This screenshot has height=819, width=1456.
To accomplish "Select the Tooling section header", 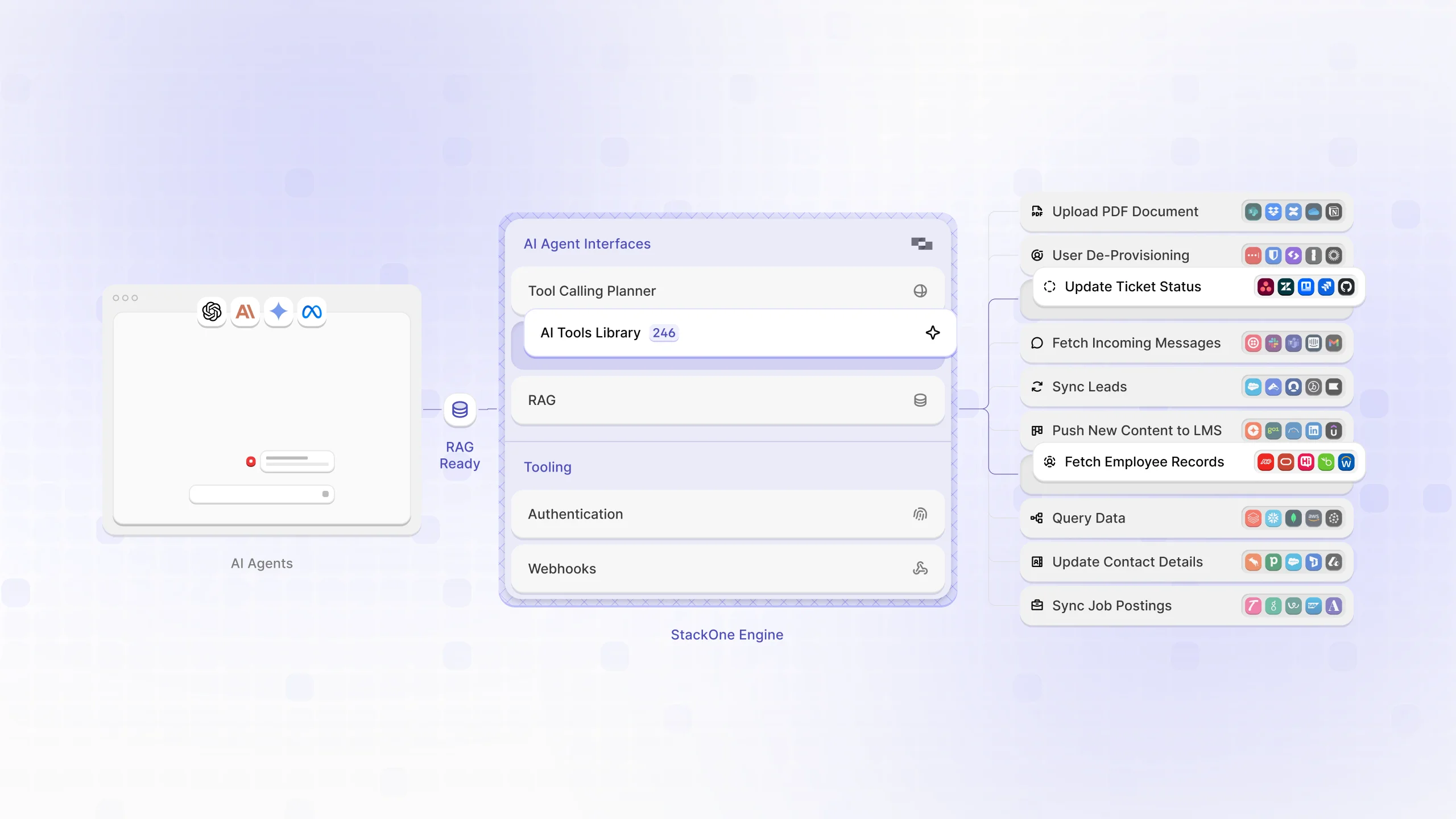I will point(547,466).
